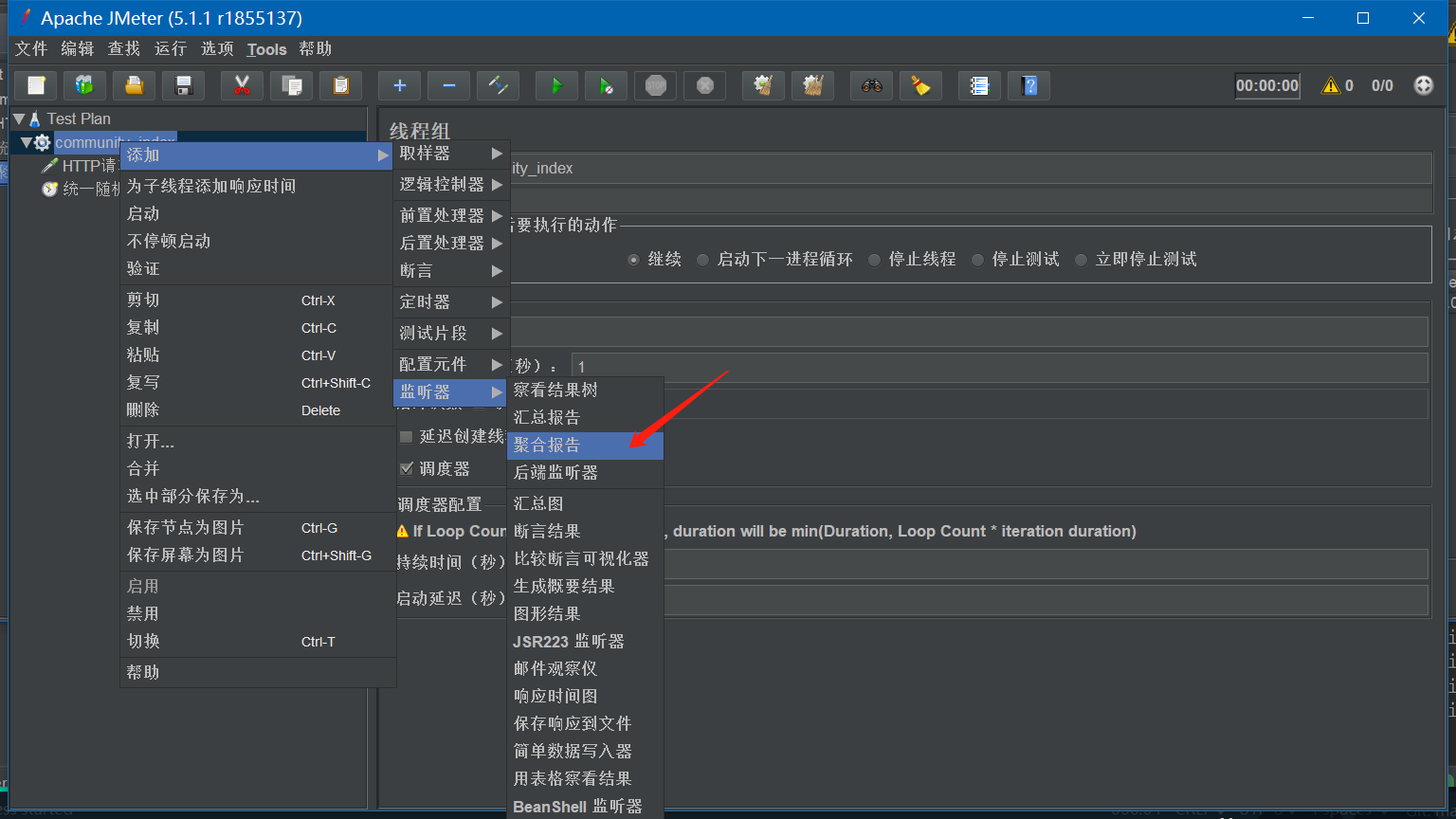Click the thread group gear icon

click(42, 142)
